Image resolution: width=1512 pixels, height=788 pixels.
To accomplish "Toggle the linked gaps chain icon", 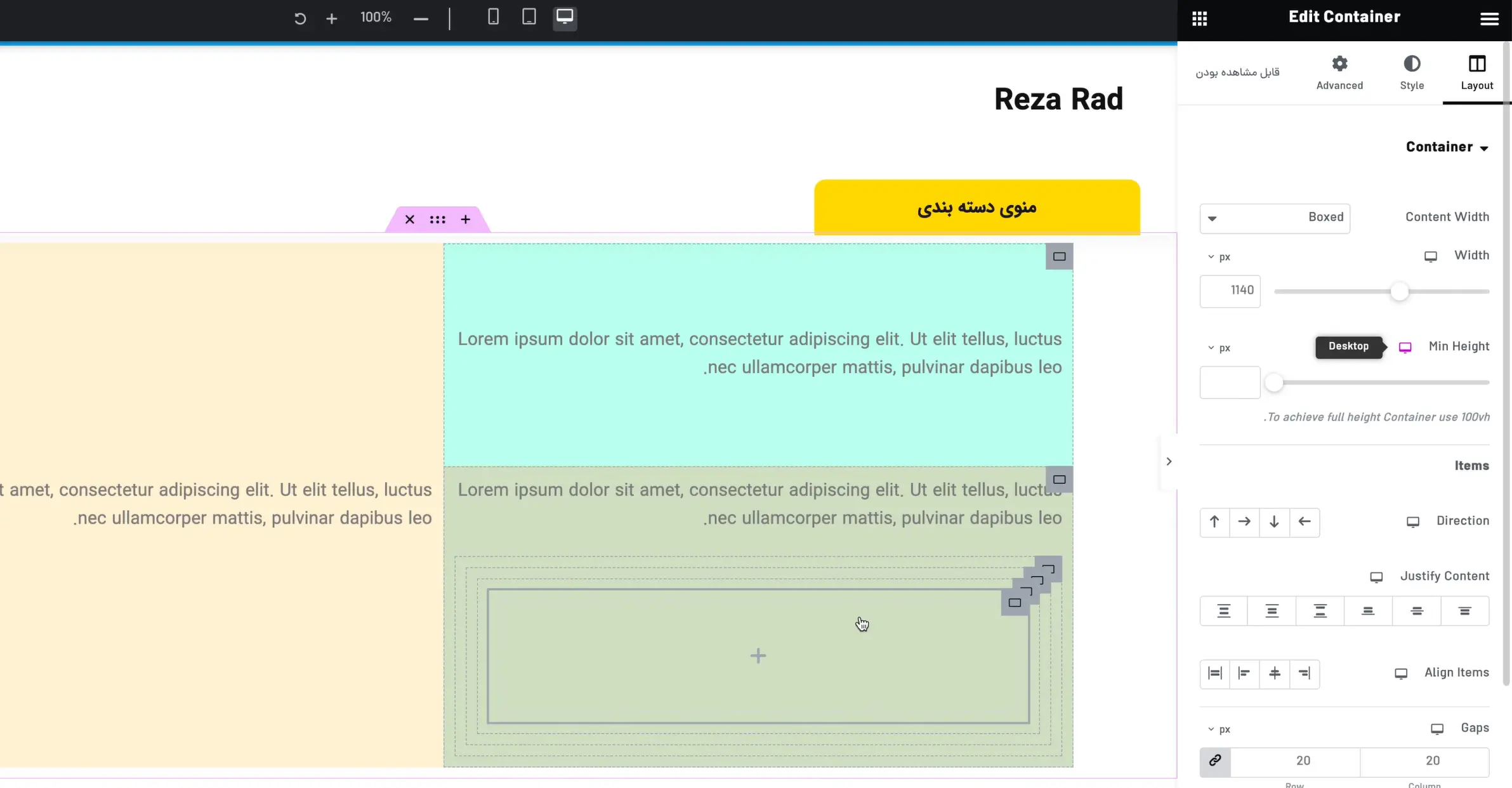I will (x=1214, y=760).
